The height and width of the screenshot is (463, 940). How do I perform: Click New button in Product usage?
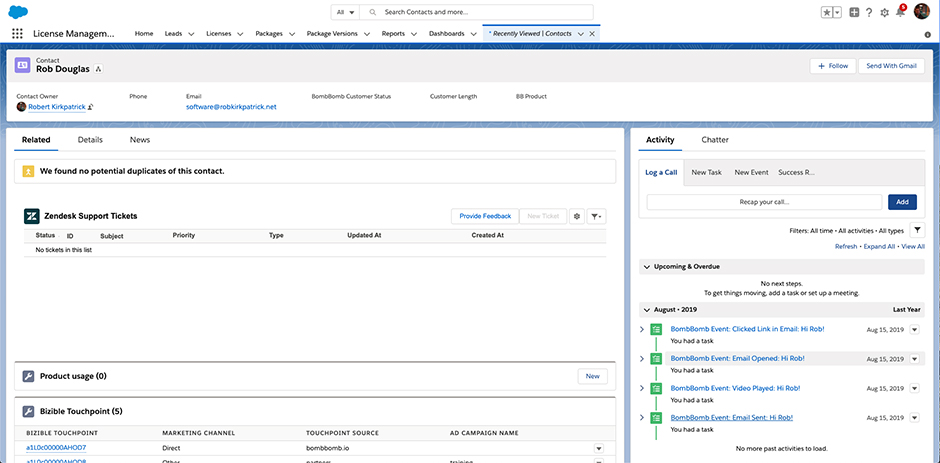pyautogui.click(x=592, y=376)
